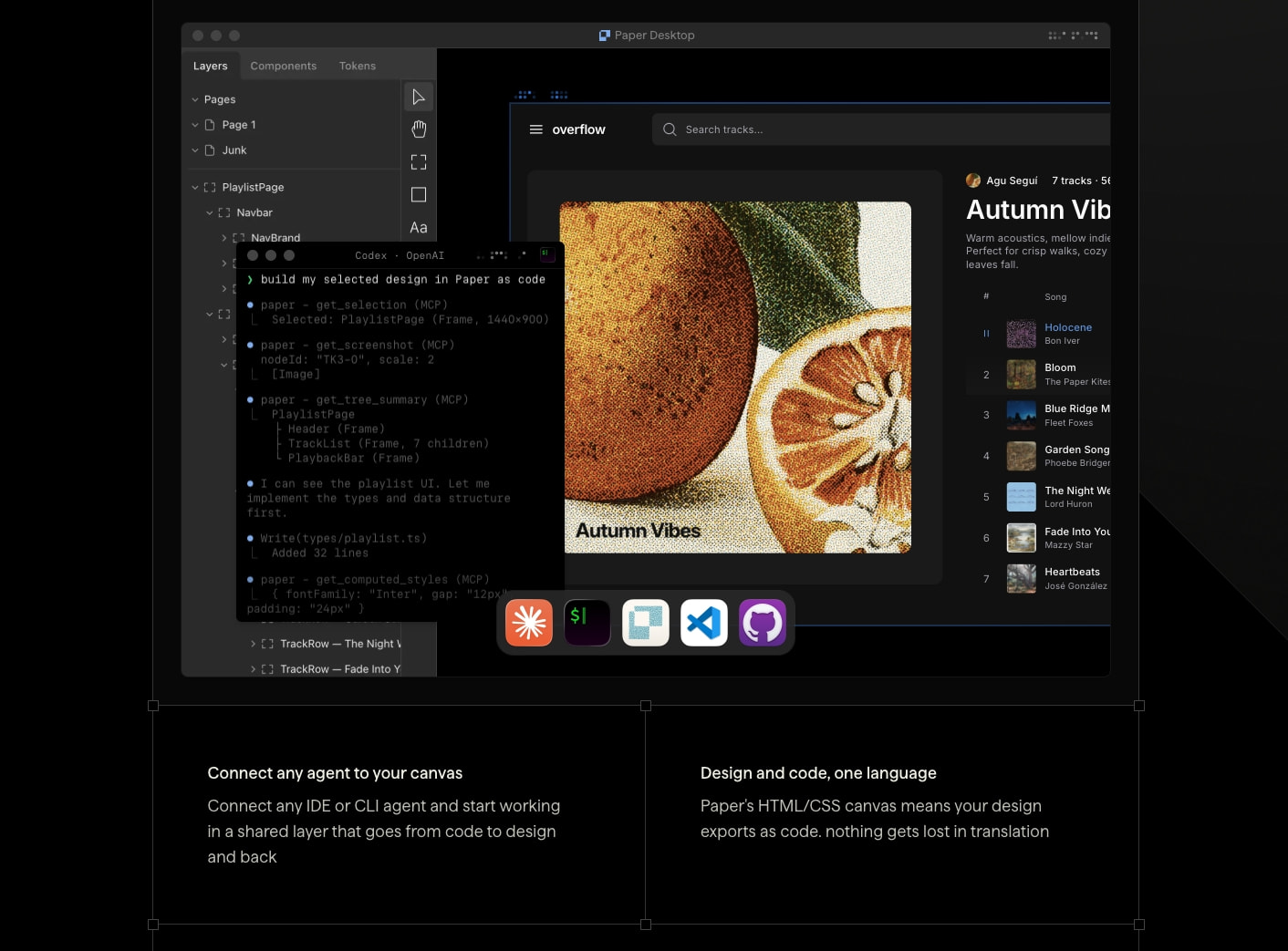Click the Blue Ridge track thumbnail

(1021, 415)
